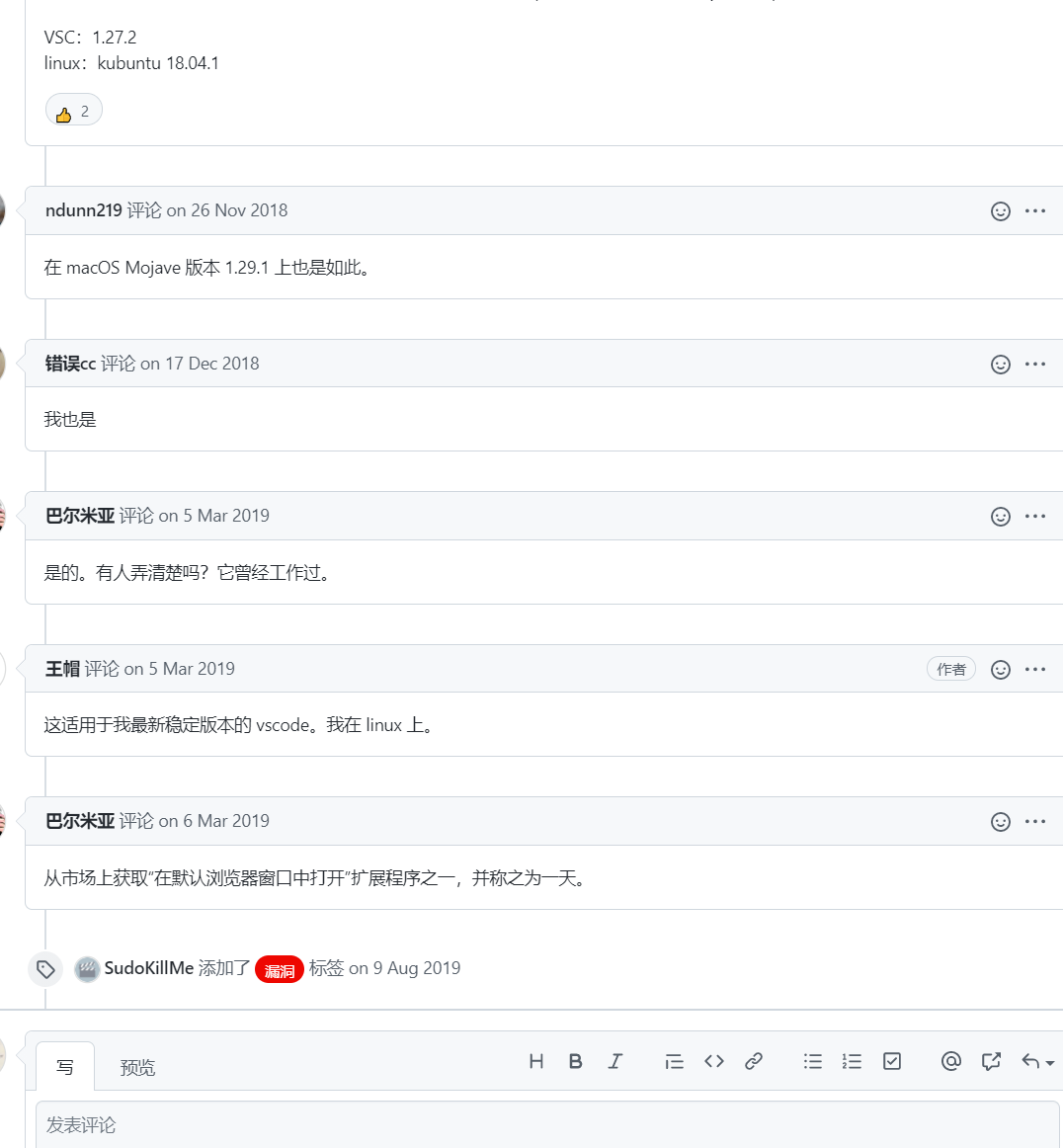Open SudoKillMe's profile link
The height and width of the screenshot is (1148, 1063).
tap(148, 968)
